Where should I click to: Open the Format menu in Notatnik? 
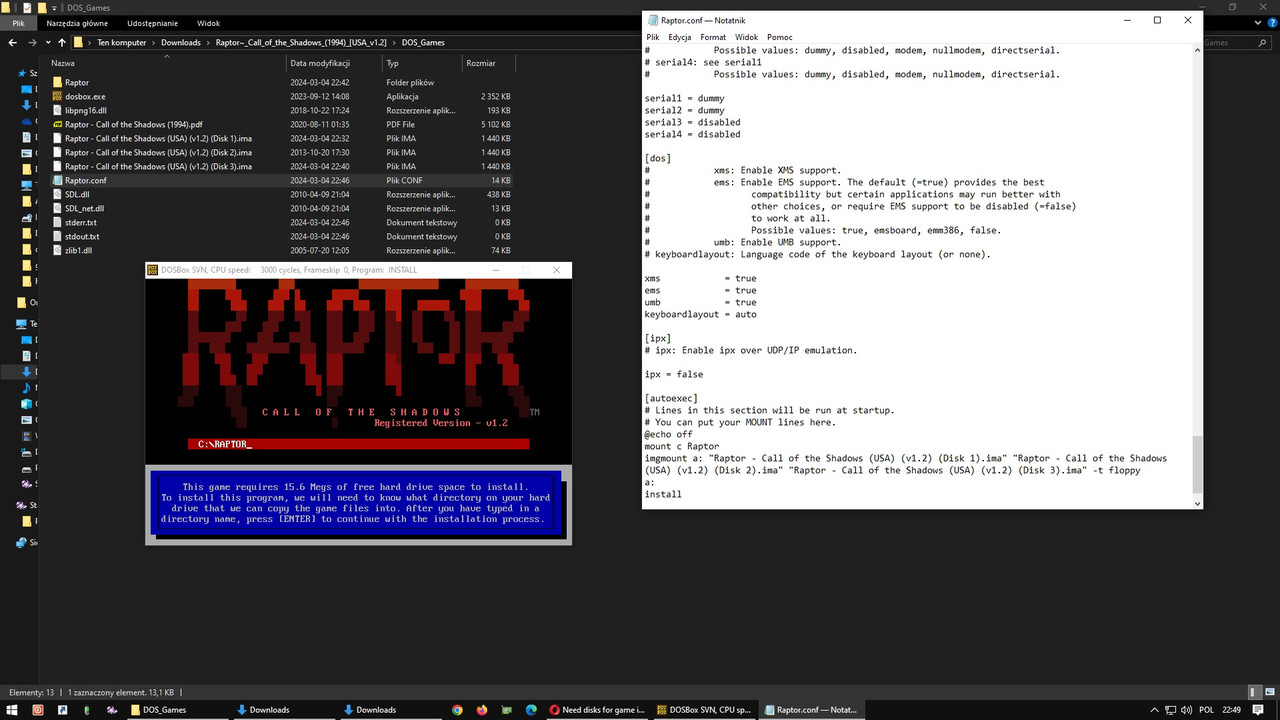coord(713,37)
